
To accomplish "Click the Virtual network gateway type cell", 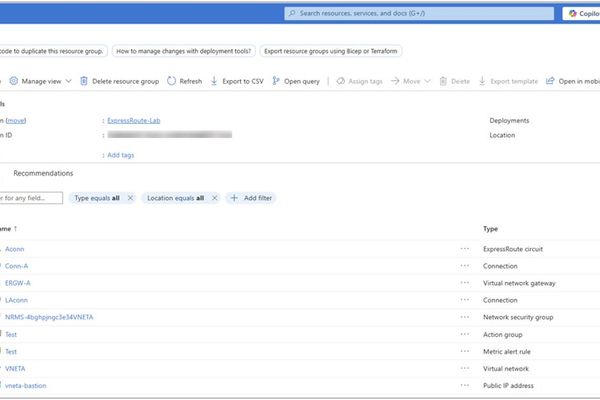I will point(519,283).
